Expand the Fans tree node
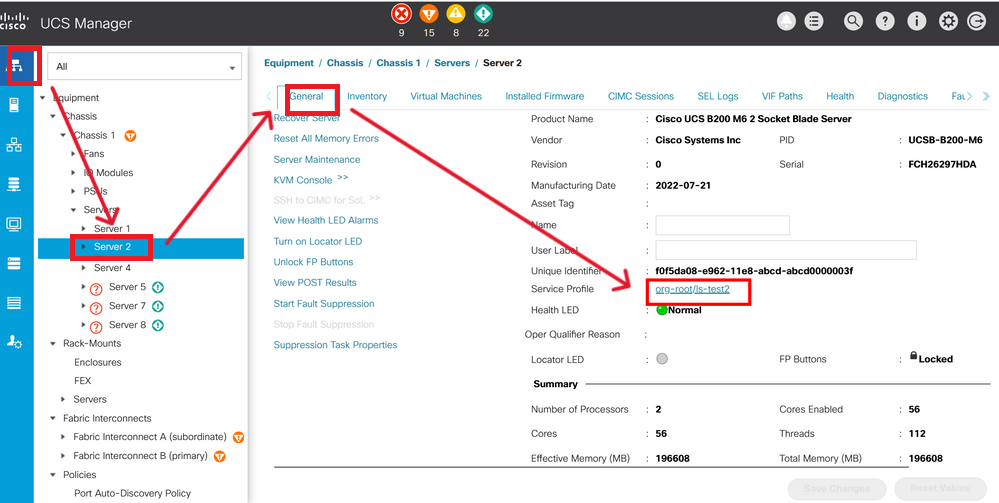 (74, 154)
